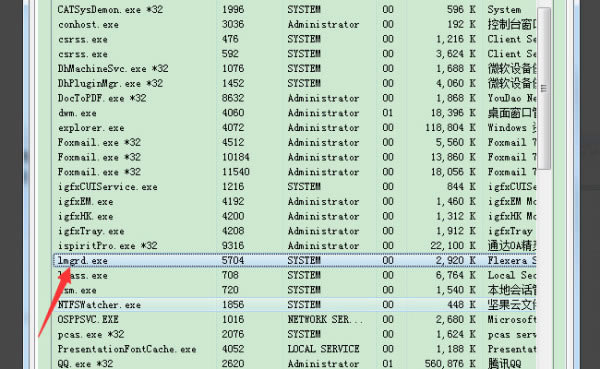The height and width of the screenshot is (369, 600).
Task: Select Foxmail.exe with PID 11540
Action: click(295, 172)
